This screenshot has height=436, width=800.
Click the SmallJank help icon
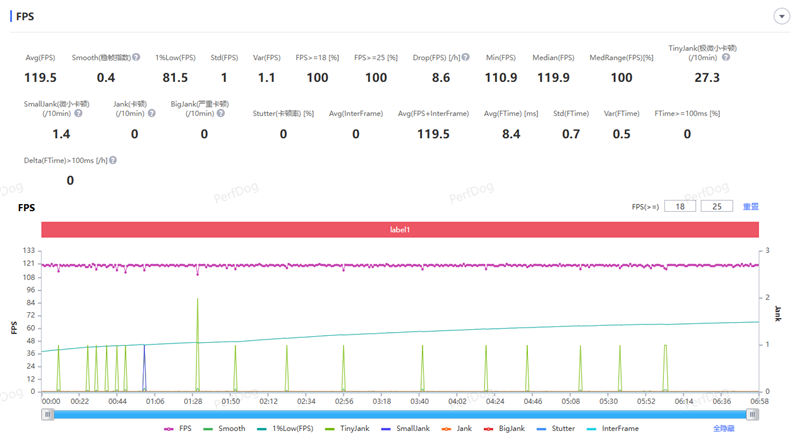[x=78, y=113]
